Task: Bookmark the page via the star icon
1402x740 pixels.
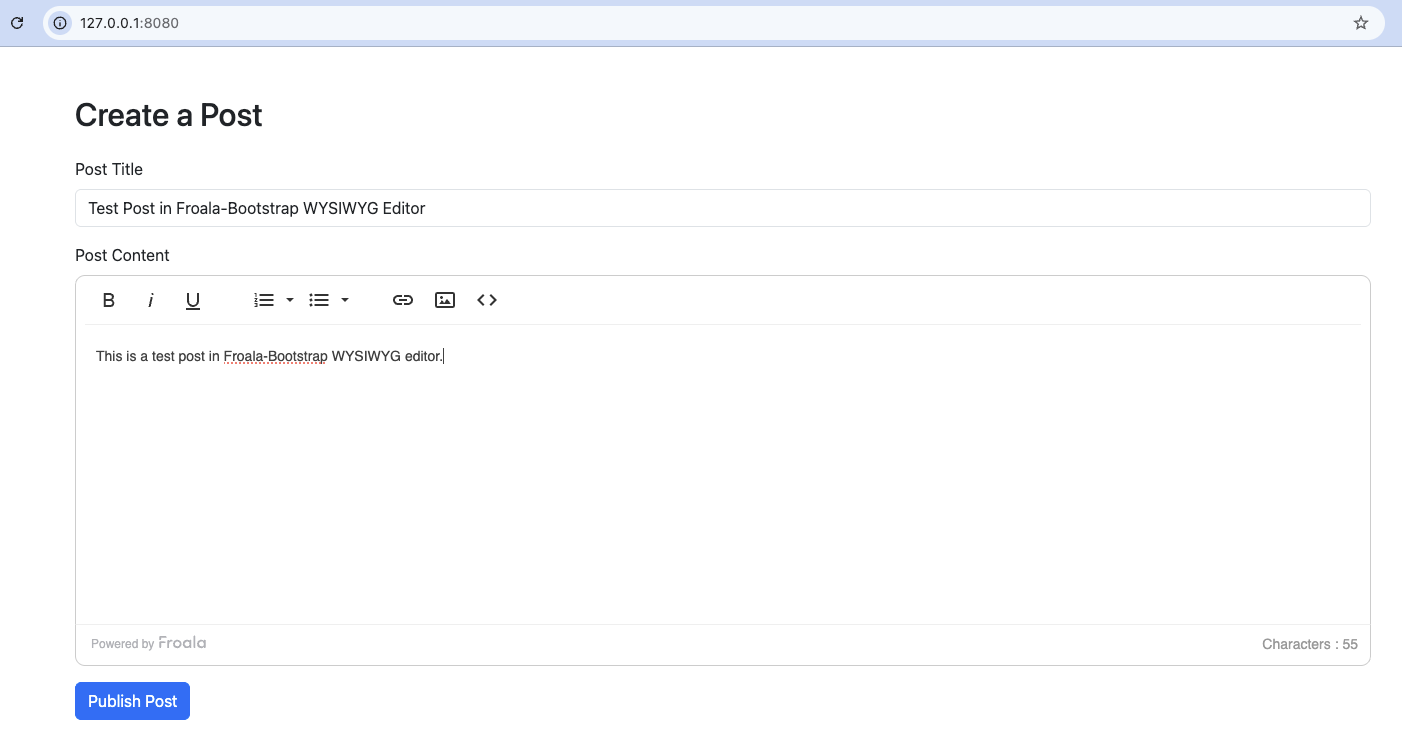Action: pyautogui.click(x=1360, y=21)
